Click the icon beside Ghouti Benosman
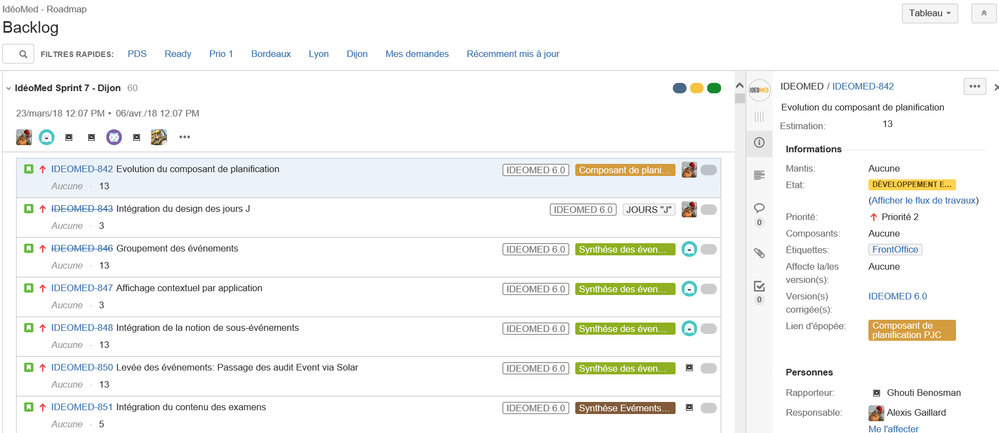The height and width of the screenshot is (433, 999). [x=876, y=393]
